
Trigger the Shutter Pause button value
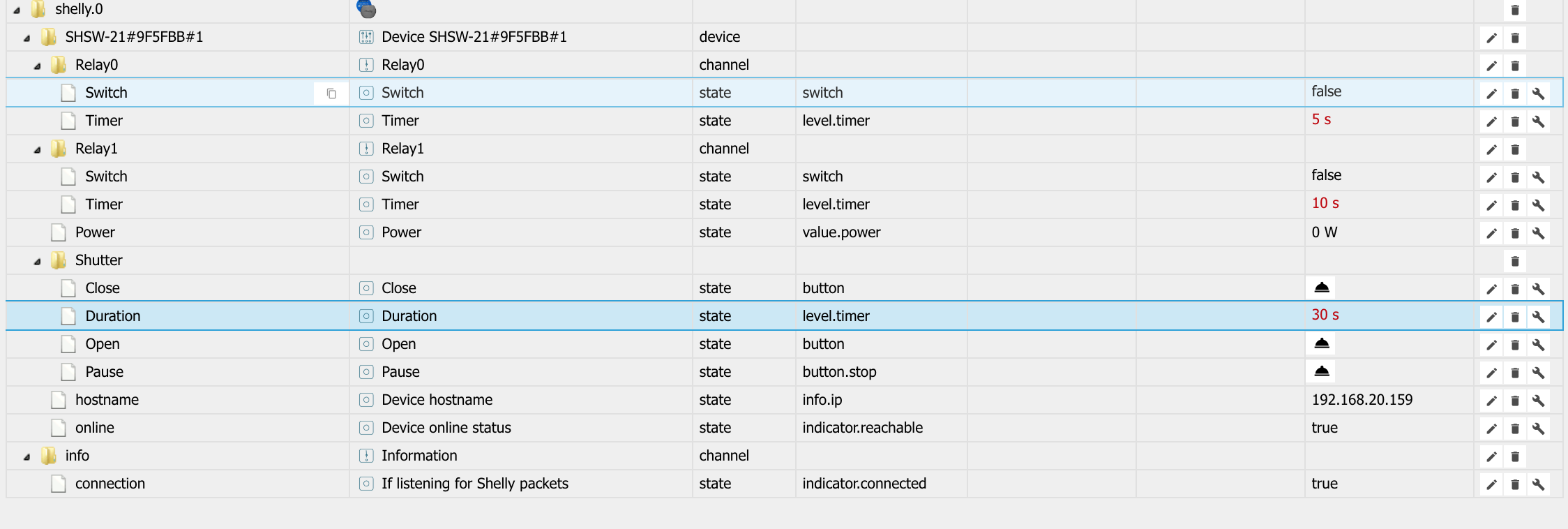click(x=1322, y=371)
